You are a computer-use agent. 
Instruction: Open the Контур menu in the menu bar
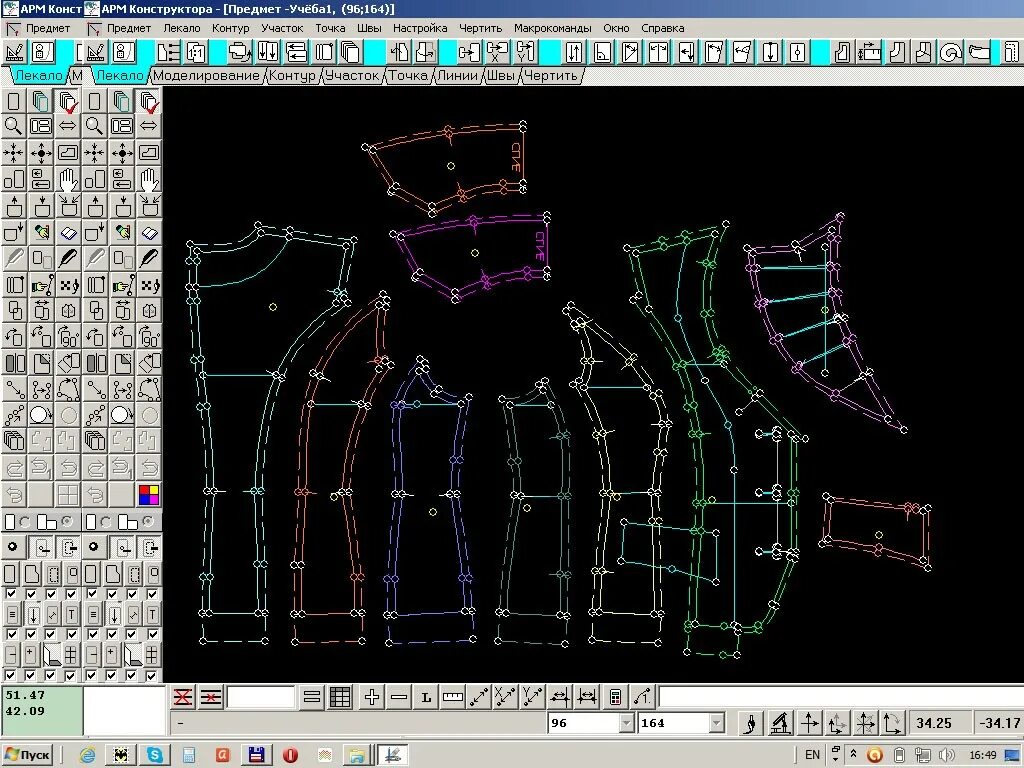tap(231, 28)
